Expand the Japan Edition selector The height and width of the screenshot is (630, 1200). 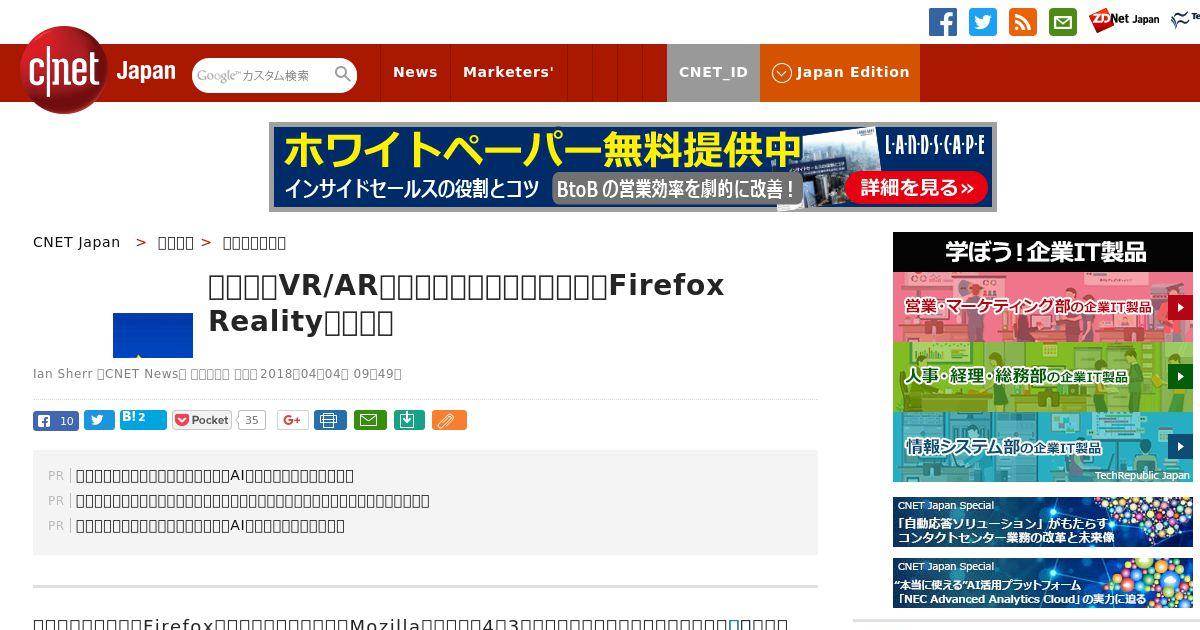pyautogui.click(x=840, y=72)
